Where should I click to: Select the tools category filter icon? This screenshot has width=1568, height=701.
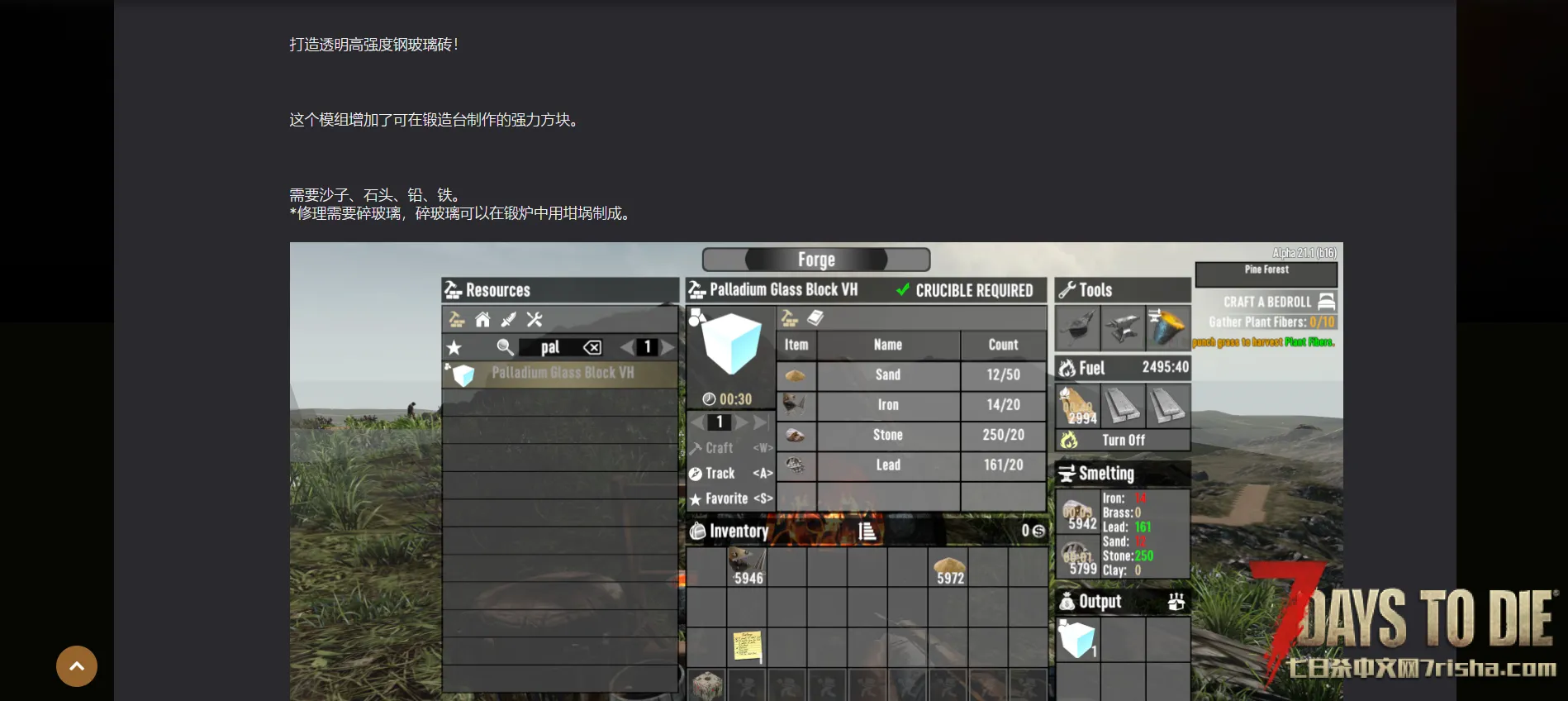[x=535, y=320]
